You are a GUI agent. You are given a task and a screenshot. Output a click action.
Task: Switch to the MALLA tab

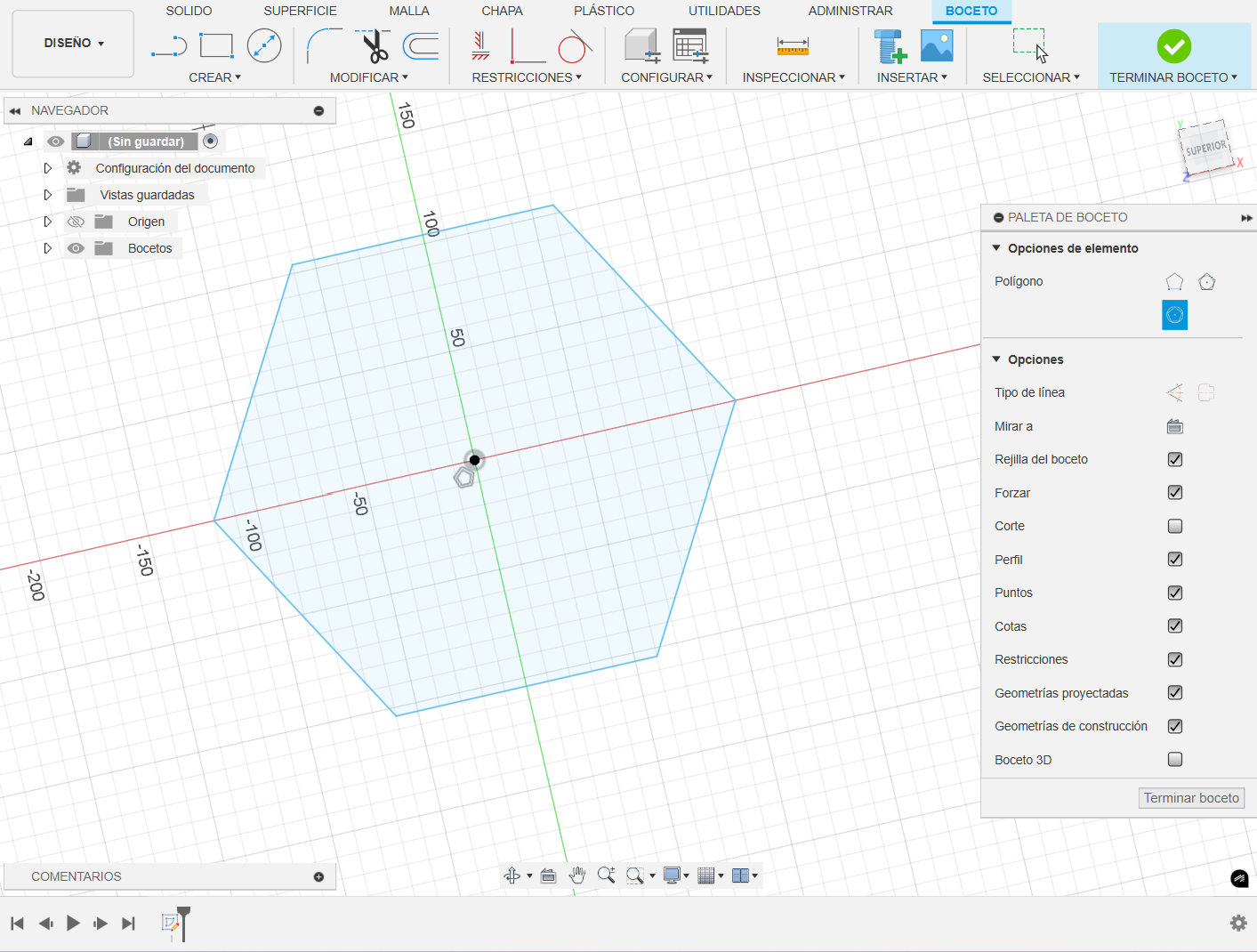pos(409,11)
